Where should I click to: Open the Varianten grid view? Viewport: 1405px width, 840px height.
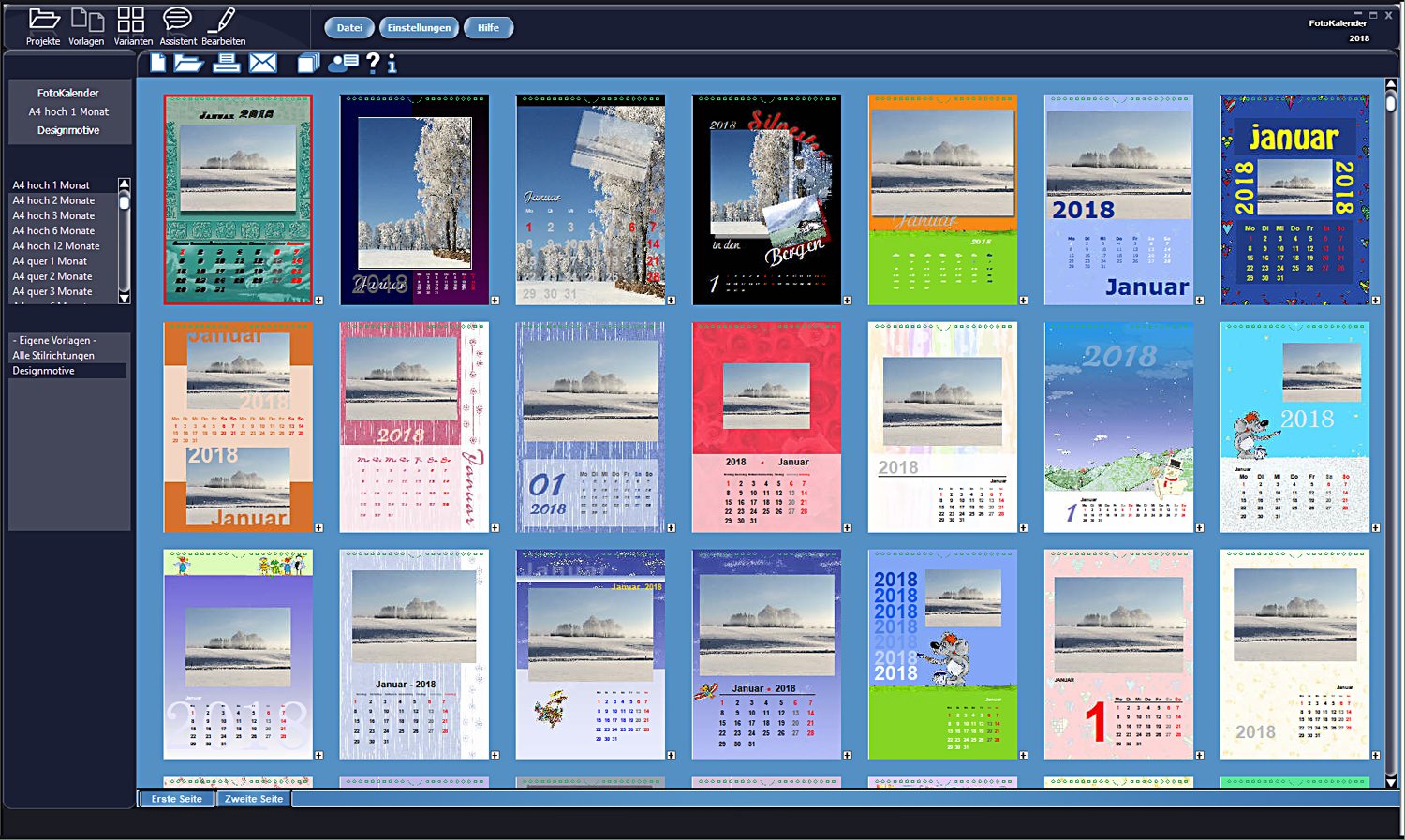tap(132, 26)
